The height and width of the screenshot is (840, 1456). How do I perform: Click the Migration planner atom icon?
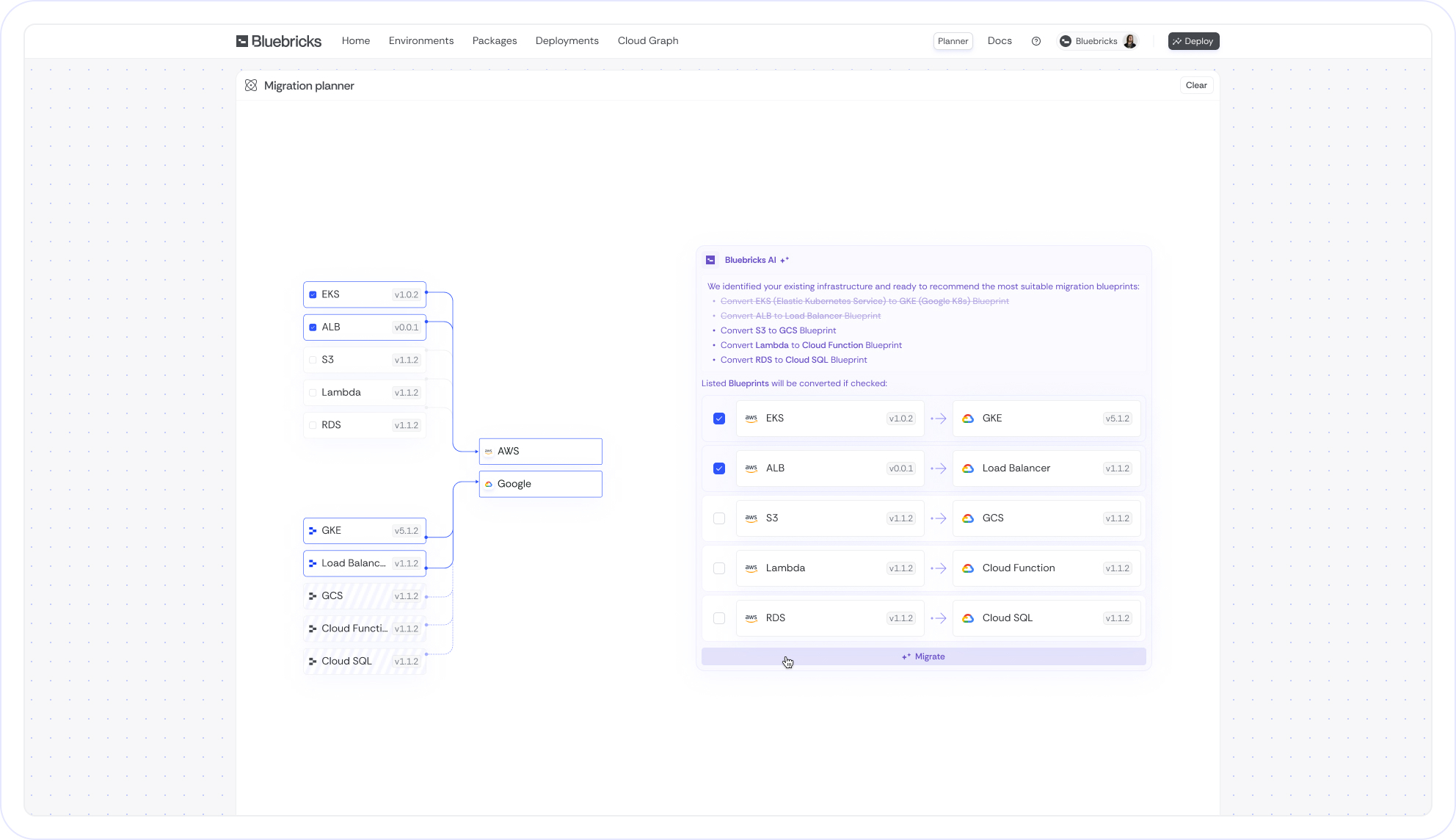(251, 86)
